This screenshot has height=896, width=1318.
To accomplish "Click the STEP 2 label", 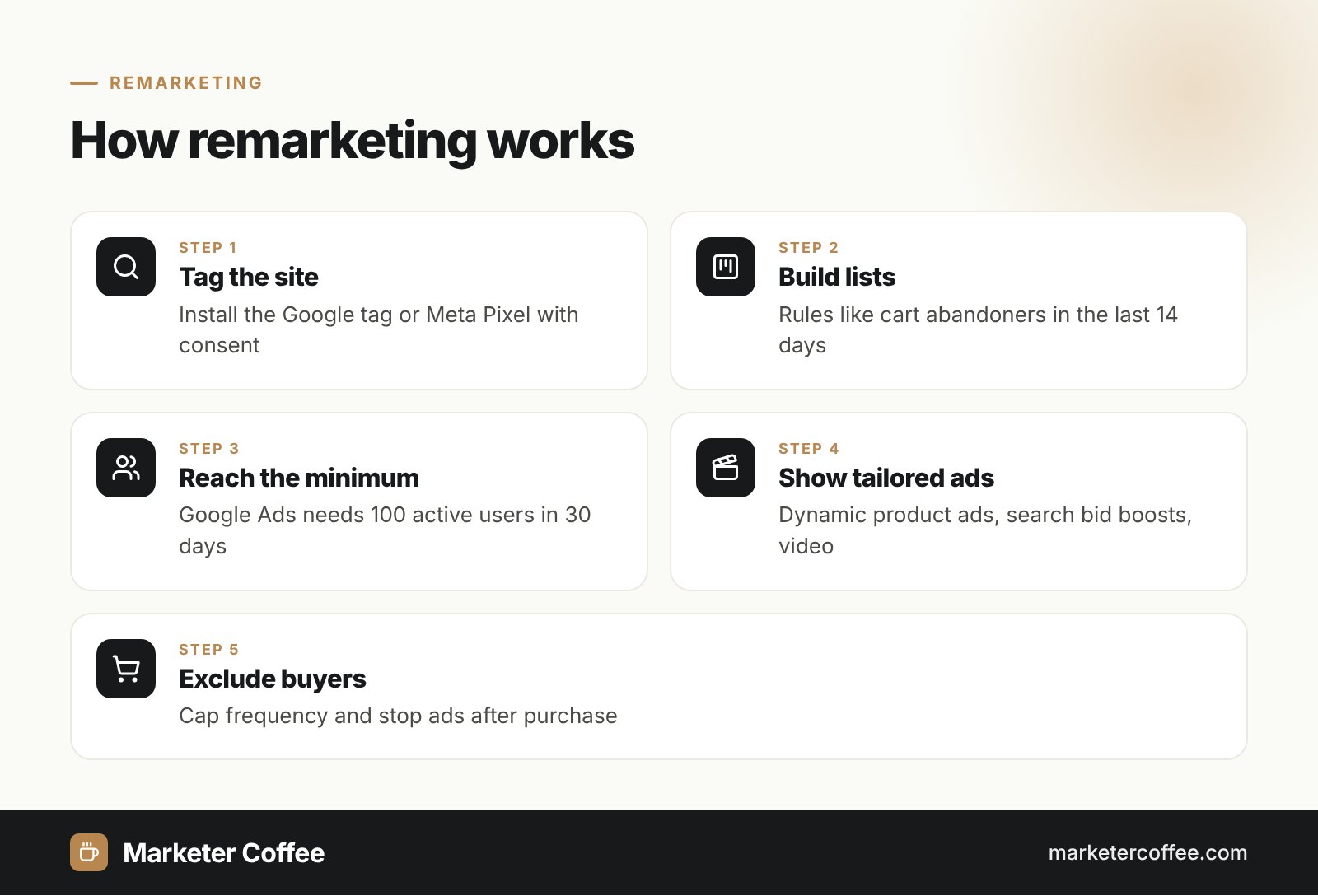I will click(808, 248).
